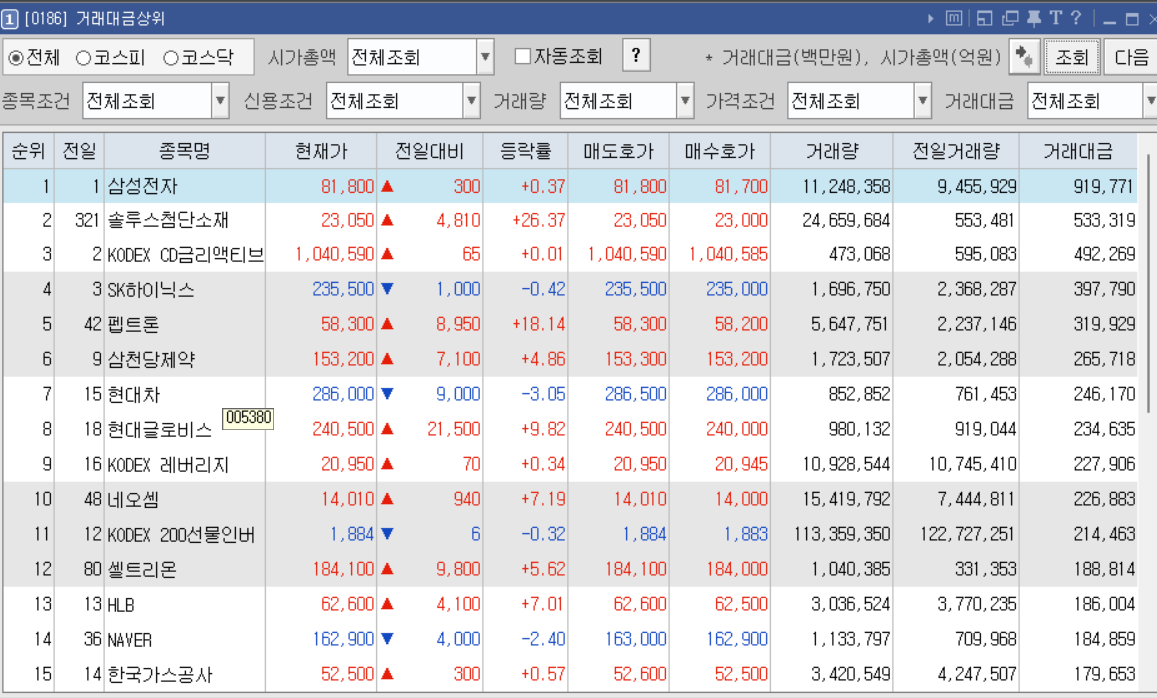Image resolution: width=1157 pixels, height=698 pixels.
Task: Pin the window with the pushpin icon
Action: click(1034, 18)
